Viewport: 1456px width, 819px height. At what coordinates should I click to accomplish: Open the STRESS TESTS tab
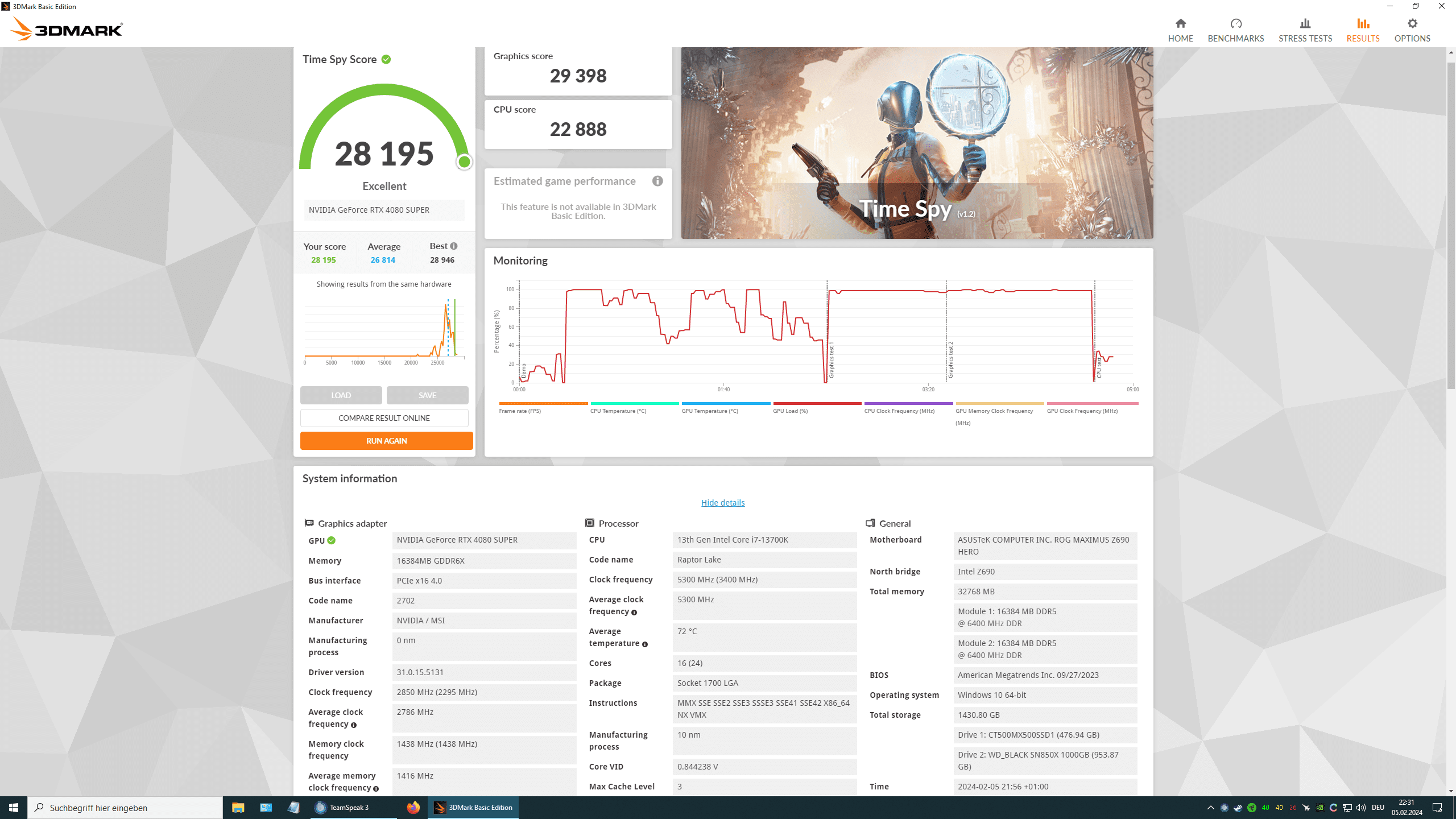1305,31
